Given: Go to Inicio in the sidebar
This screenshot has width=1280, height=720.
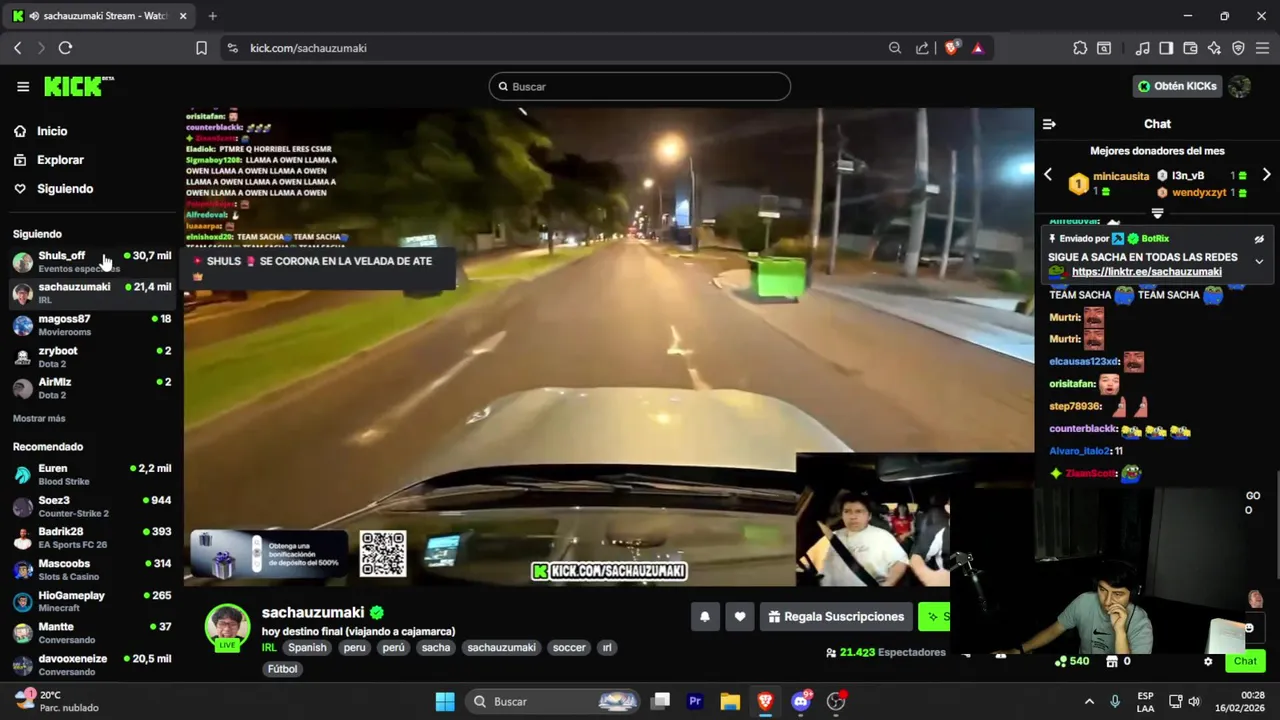Looking at the screenshot, I should click(52, 131).
